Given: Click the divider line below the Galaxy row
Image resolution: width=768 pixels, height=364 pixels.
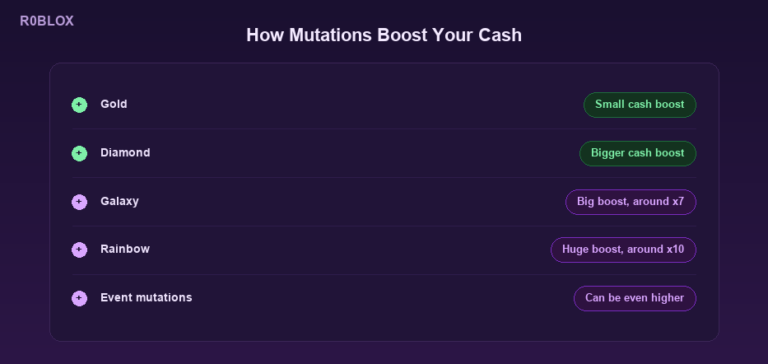Looking at the screenshot, I should [x=384, y=226].
